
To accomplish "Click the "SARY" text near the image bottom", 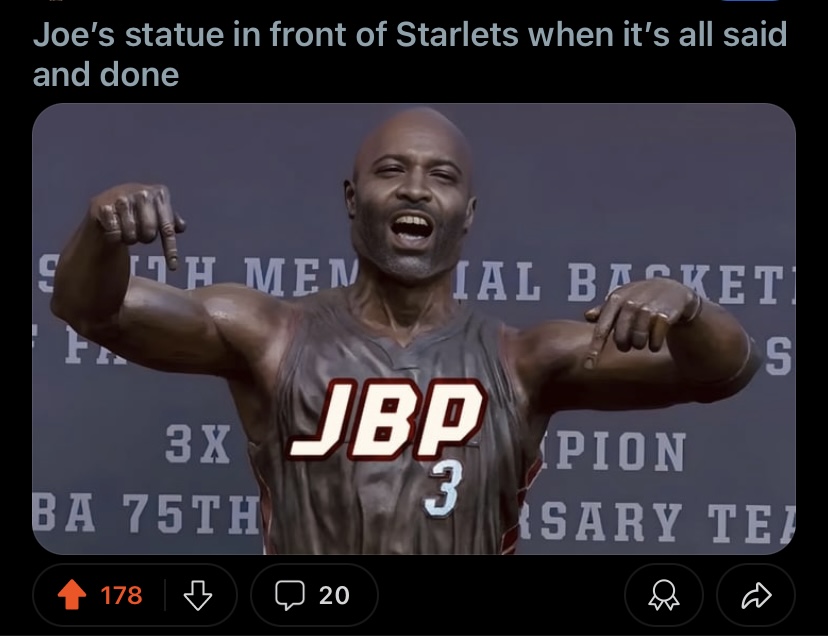I will point(599,521).
